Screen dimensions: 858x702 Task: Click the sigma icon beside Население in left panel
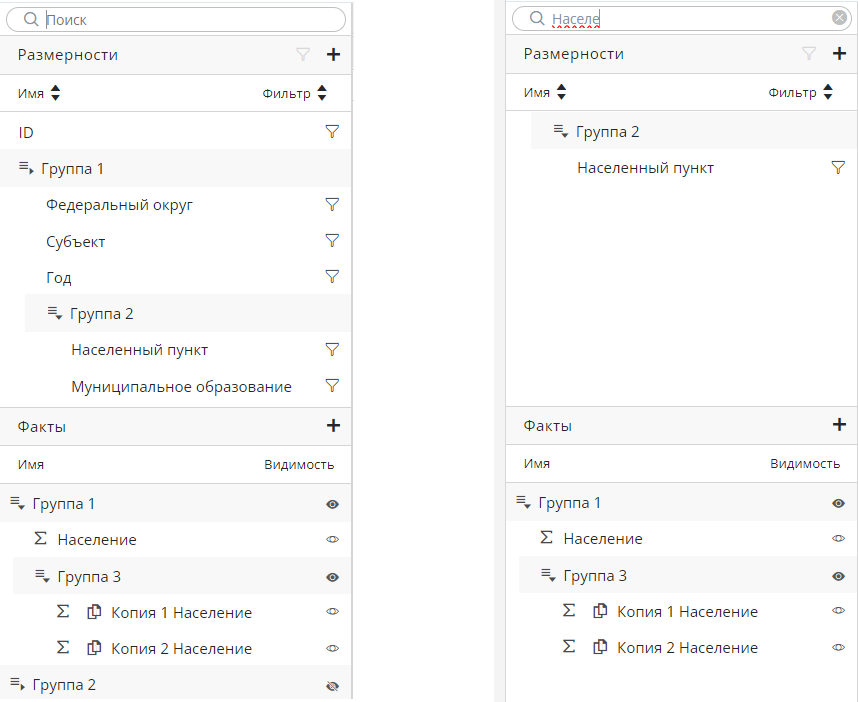pyautogui.click(x=41, y=539)
